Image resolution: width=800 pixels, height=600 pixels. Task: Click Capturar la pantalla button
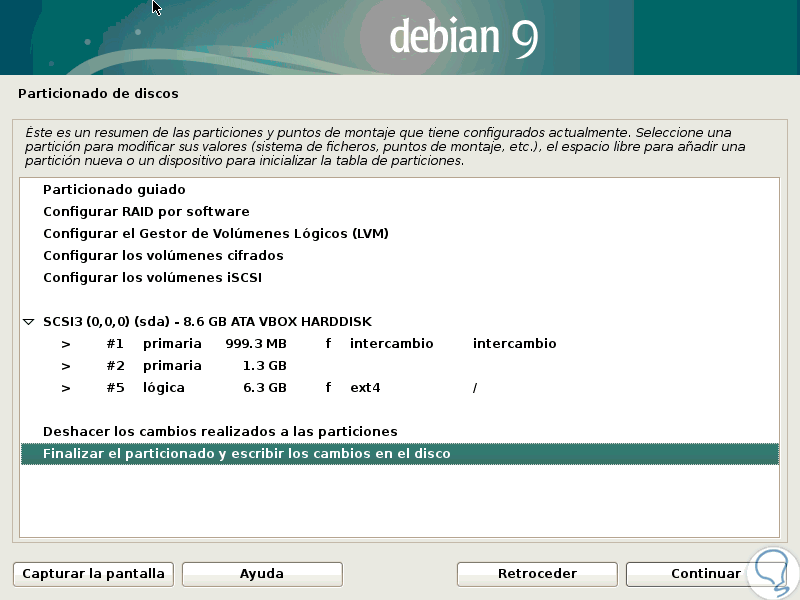pyautogui.click(x=93, y=574)
